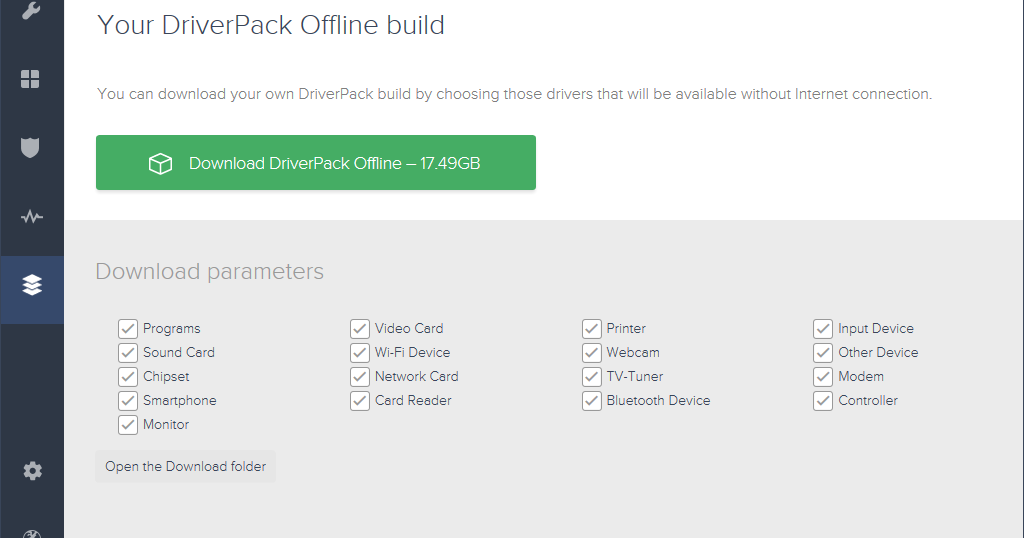Toggle the Input Device checkbox
The height and width of the screenshot is (538, 1024).
coord(823,328)
